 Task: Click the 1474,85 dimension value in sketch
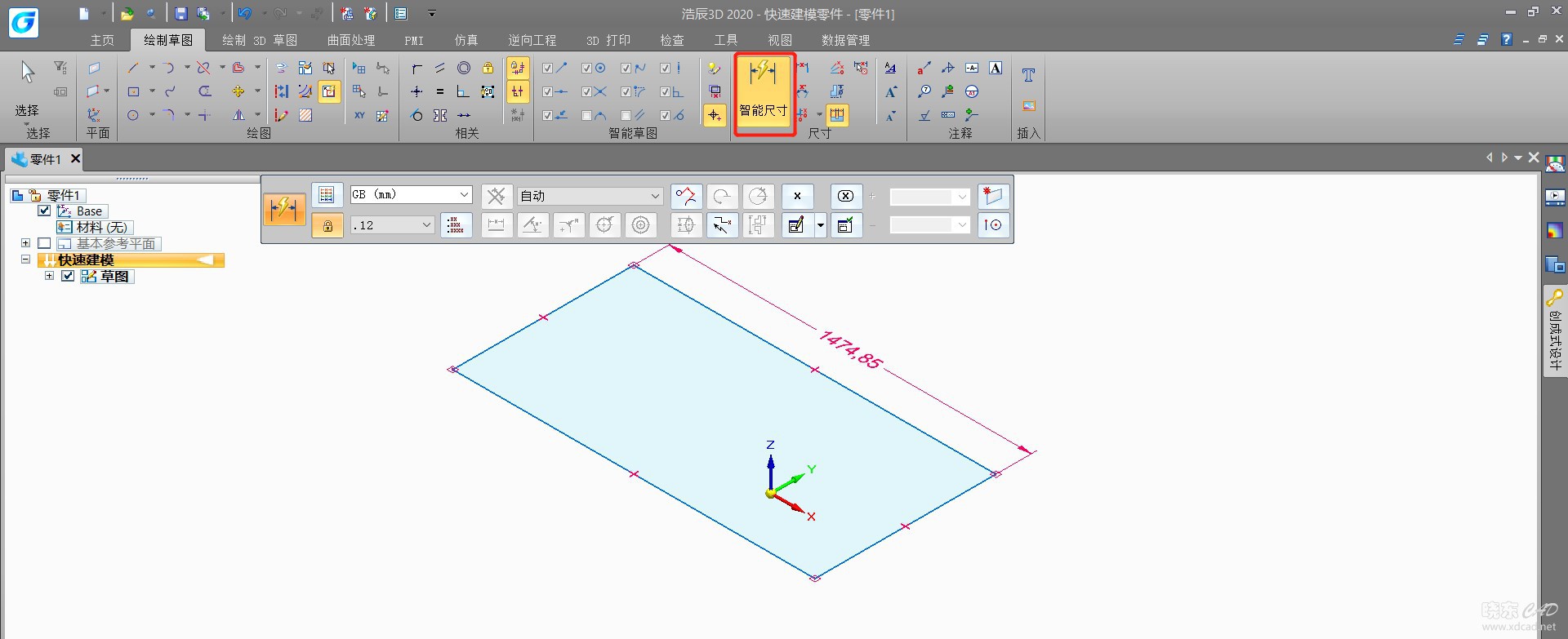(850, 349)
